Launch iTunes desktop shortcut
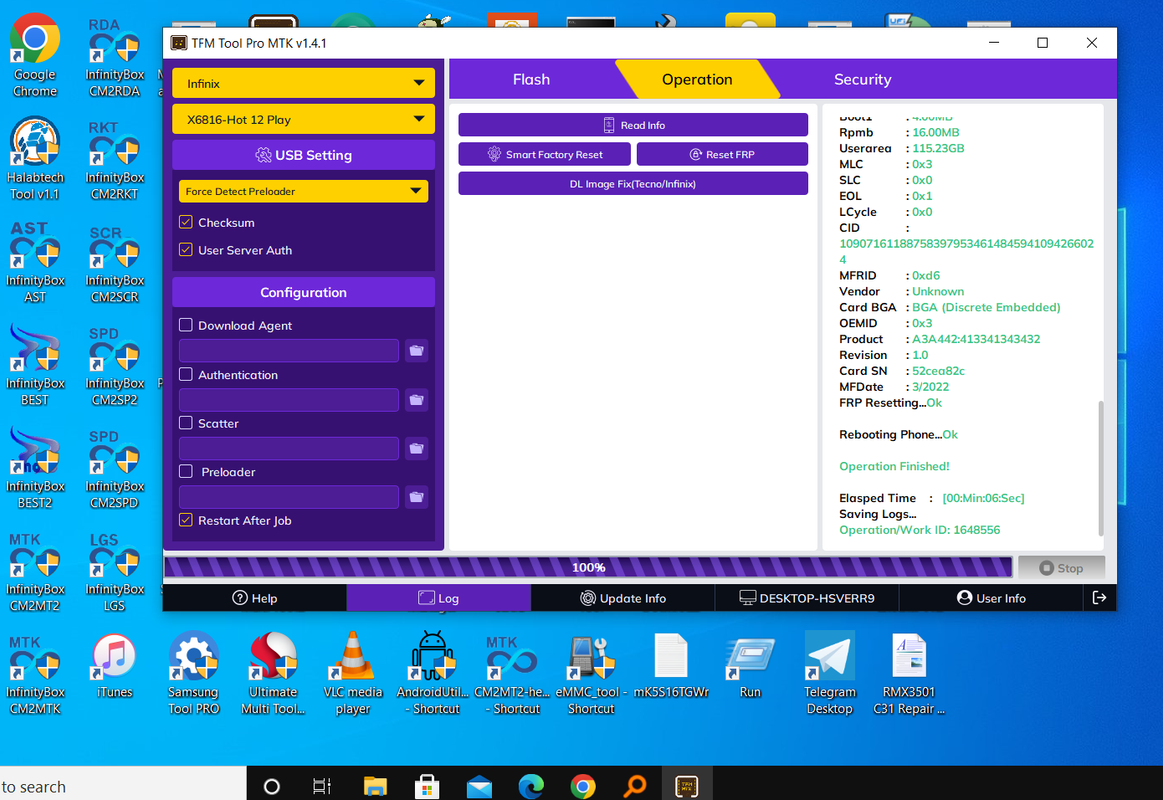Viewport: 1163px width, 800px height. (x=114, y=667)
